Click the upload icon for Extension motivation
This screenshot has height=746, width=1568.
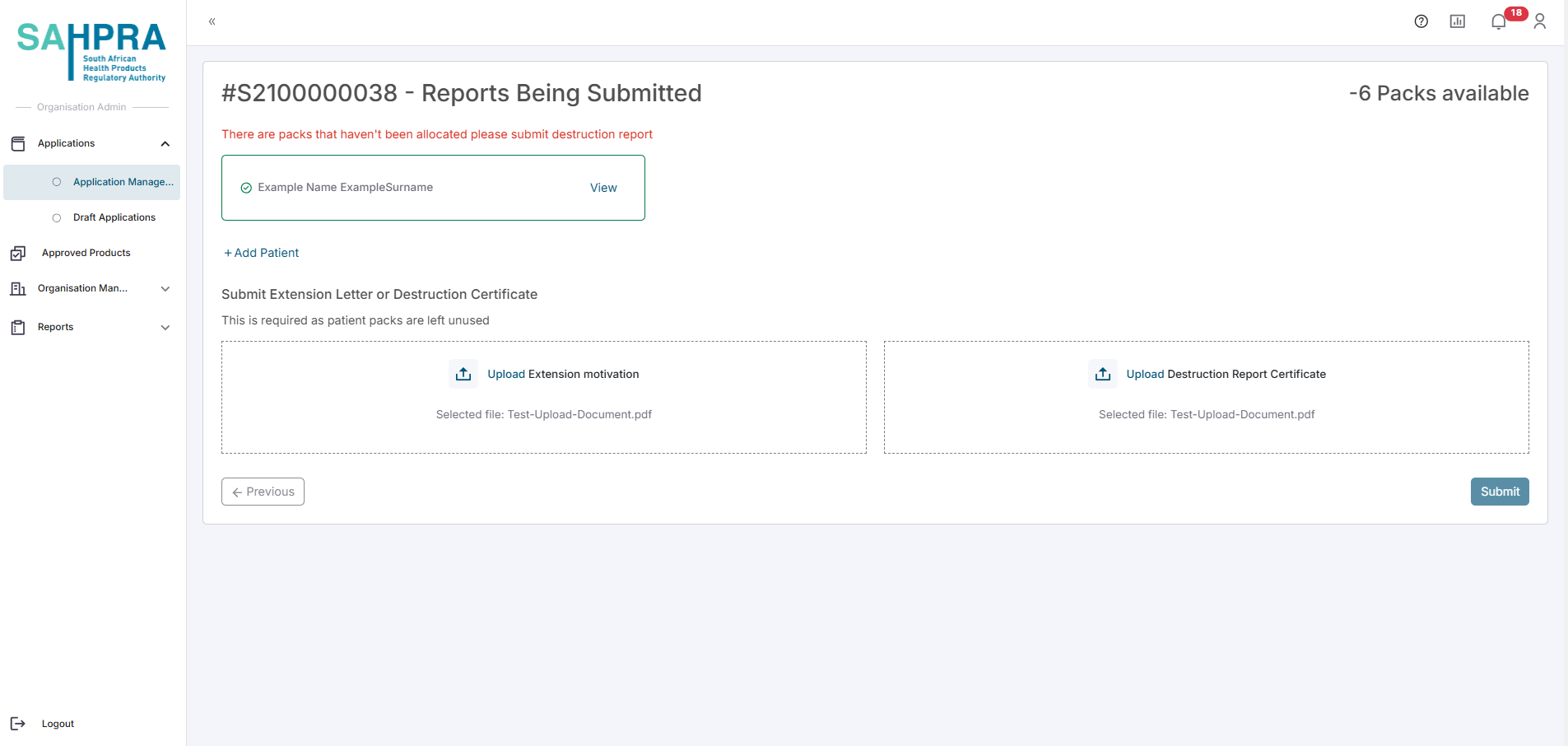coord(463,374)
